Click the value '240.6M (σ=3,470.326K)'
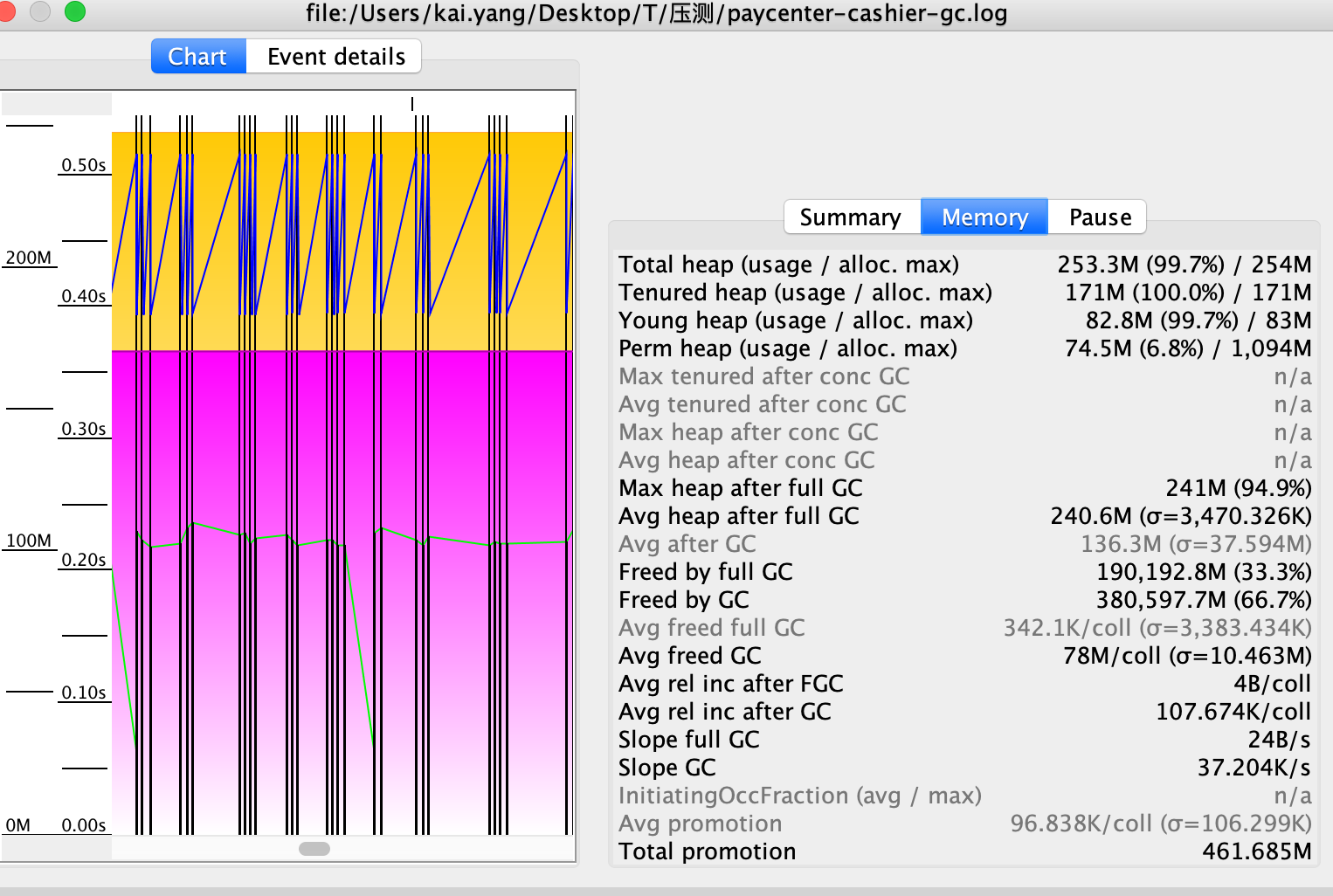This screenshot has height=896, width=1333. tap(1181, 516)
